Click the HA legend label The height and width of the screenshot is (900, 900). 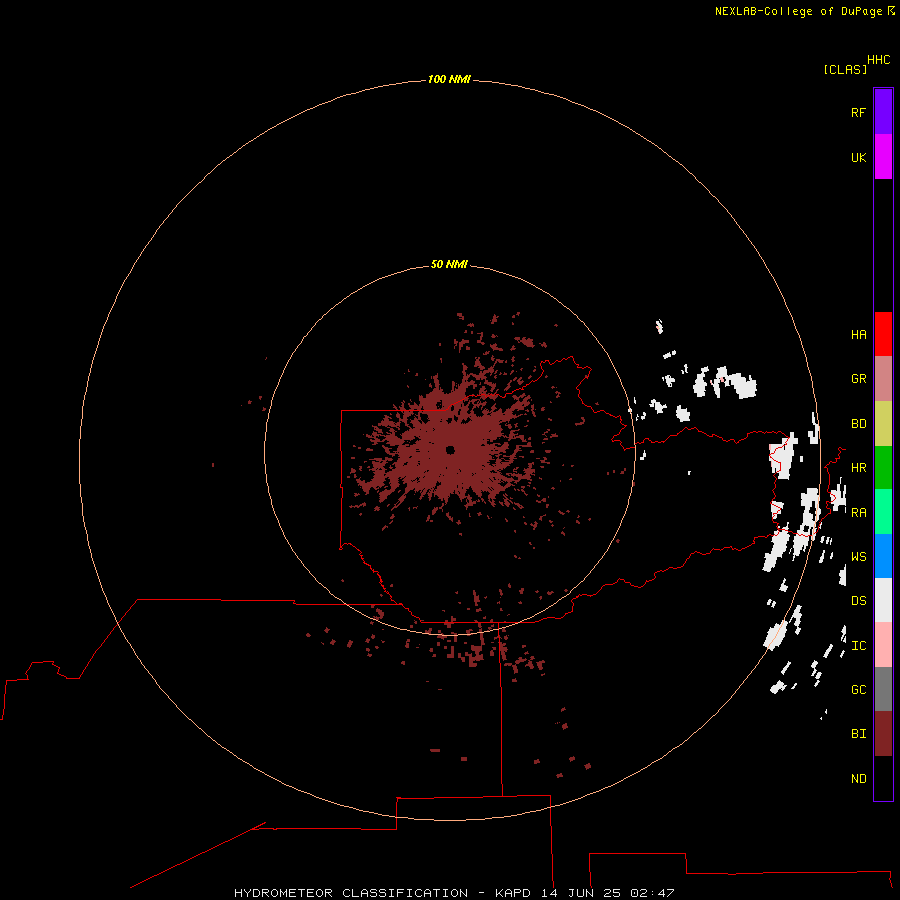point(858,334)
